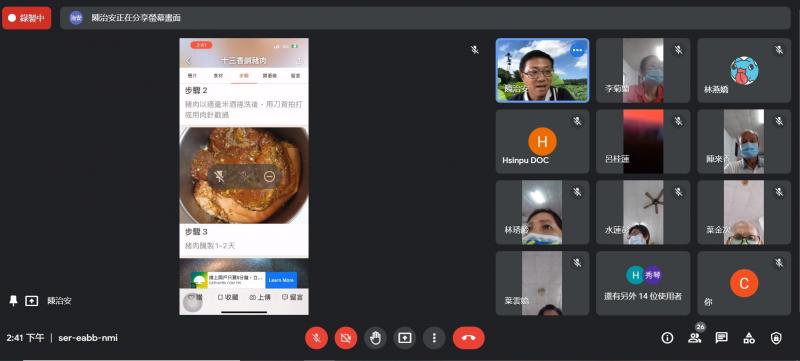Click the video tile directly above 你 tile
Screen dimensions: 800x361
[x=744, y=212]
